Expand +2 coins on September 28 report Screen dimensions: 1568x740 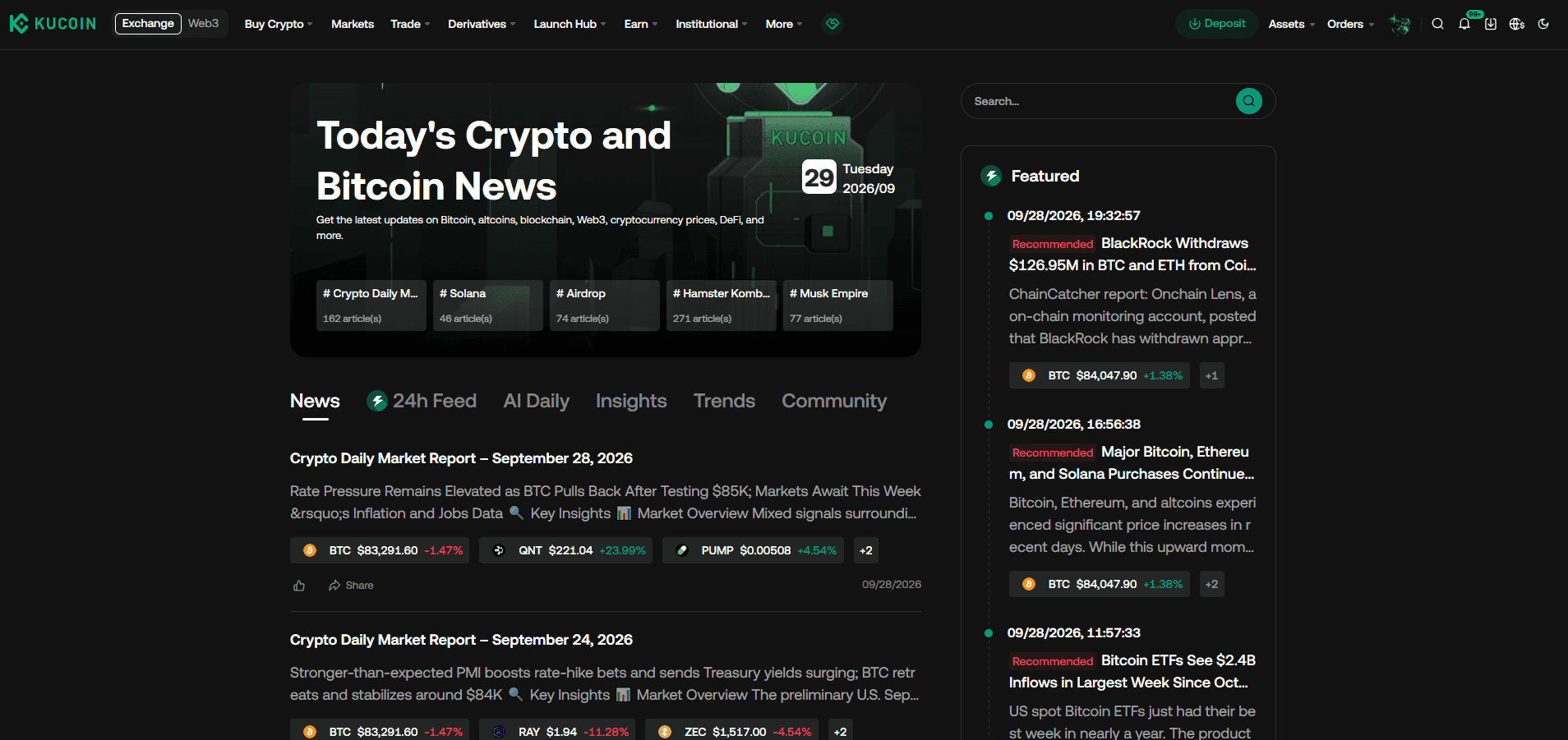click(x=865, y=550)
